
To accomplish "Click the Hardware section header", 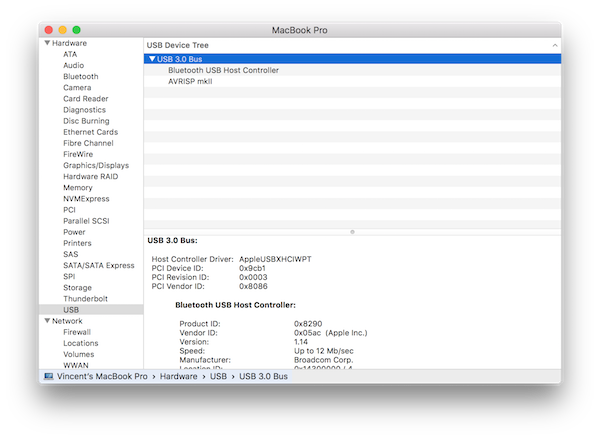I will (x=69, y=43).
